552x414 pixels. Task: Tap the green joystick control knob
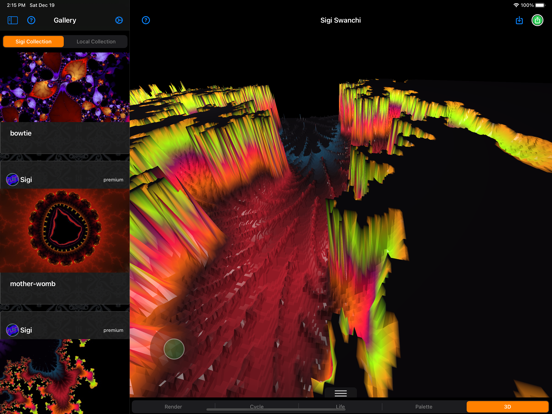tap(174, 349)
